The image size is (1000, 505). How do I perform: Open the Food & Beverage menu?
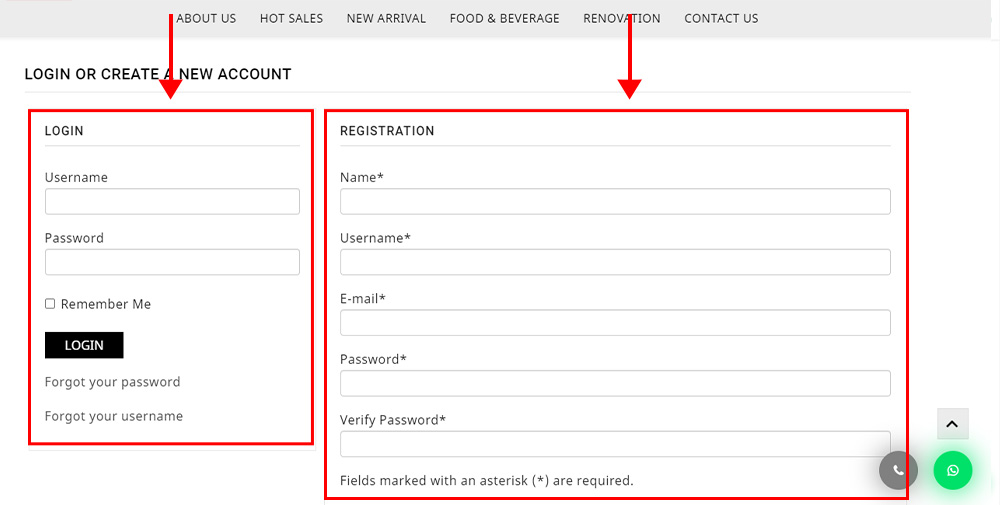coord(504,18)
